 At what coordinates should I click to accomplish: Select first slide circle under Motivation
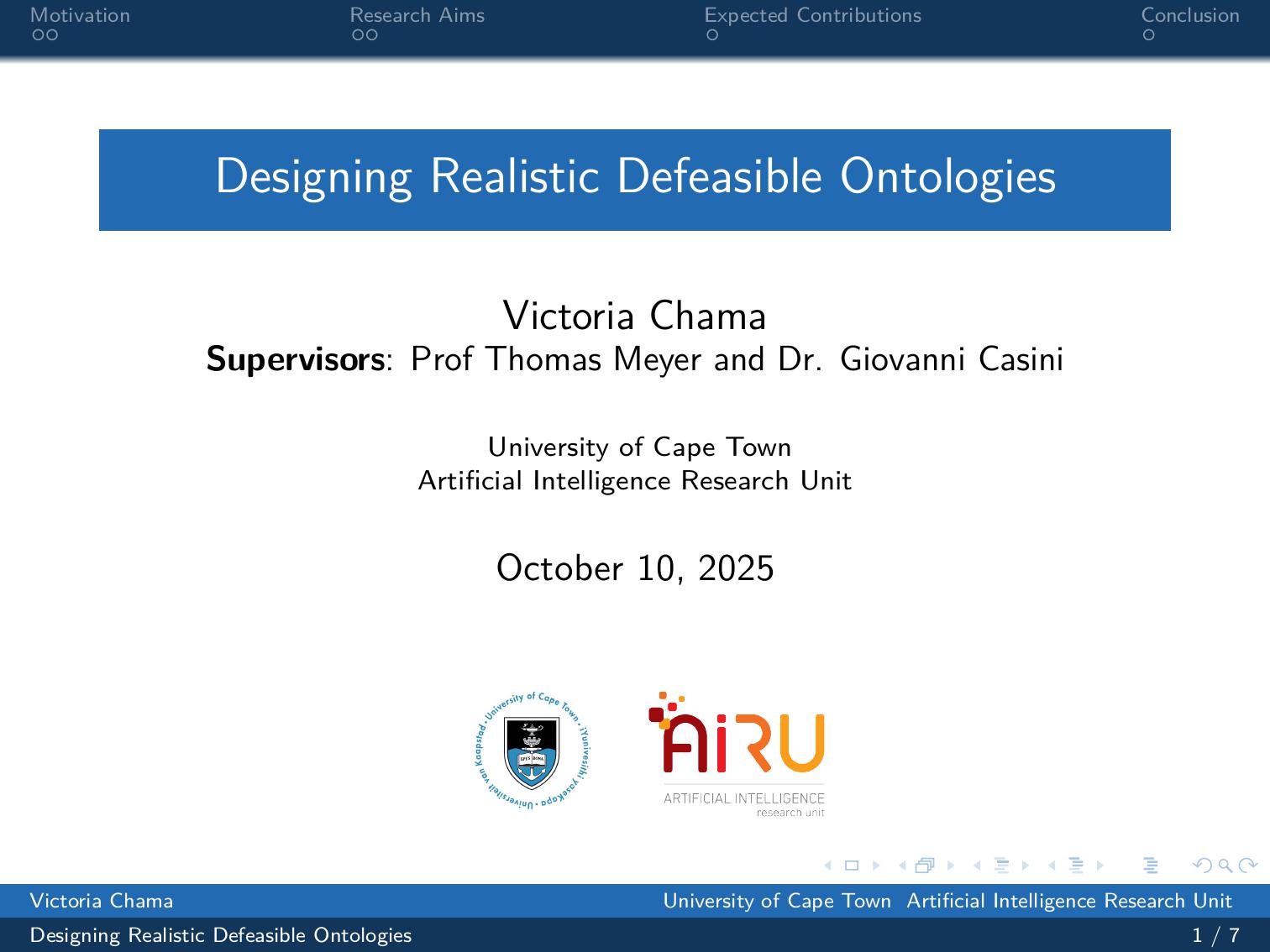tap(37, 35)
